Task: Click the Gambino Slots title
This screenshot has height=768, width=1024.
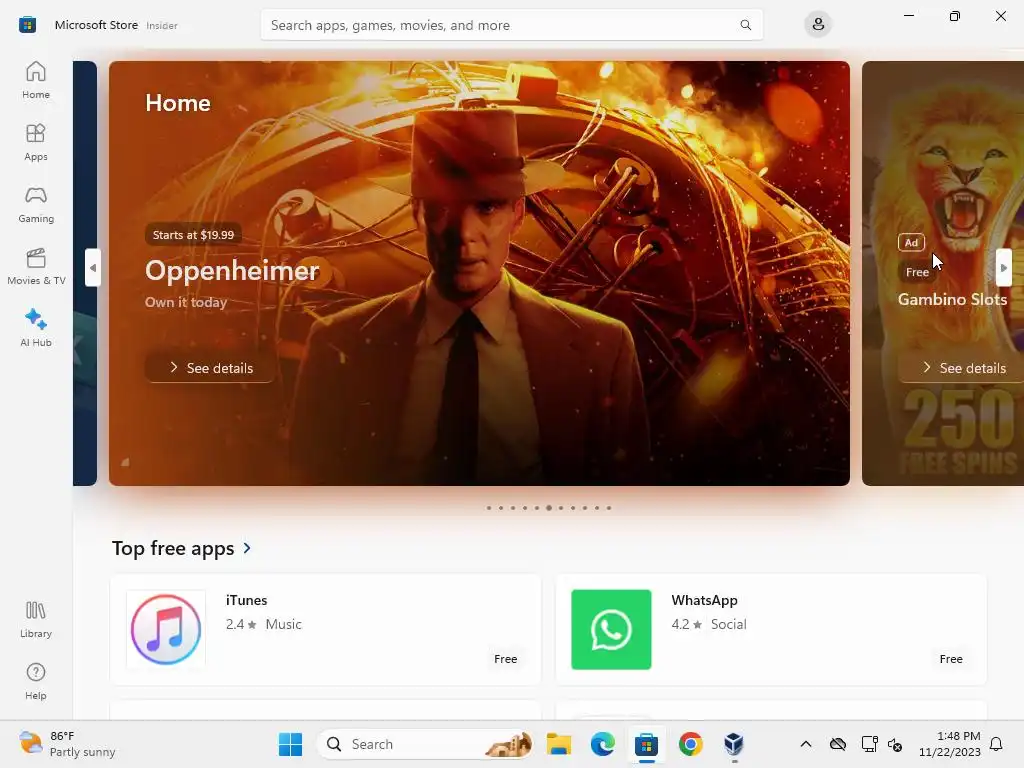Action: pyautogui.click(x=952, y=299)
